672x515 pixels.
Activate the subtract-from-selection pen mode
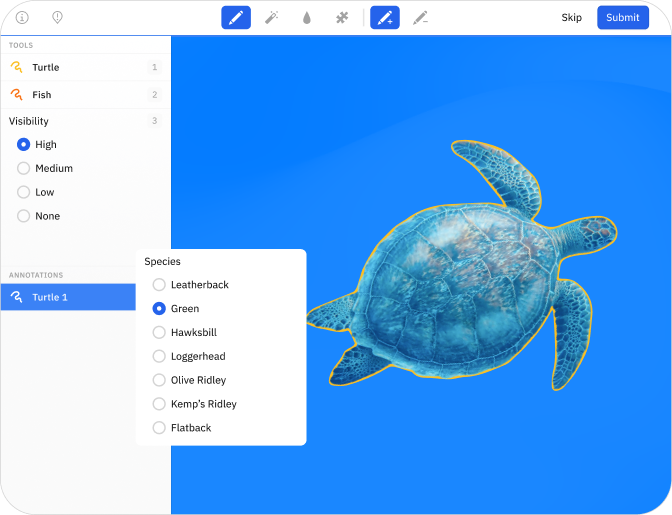420,18
